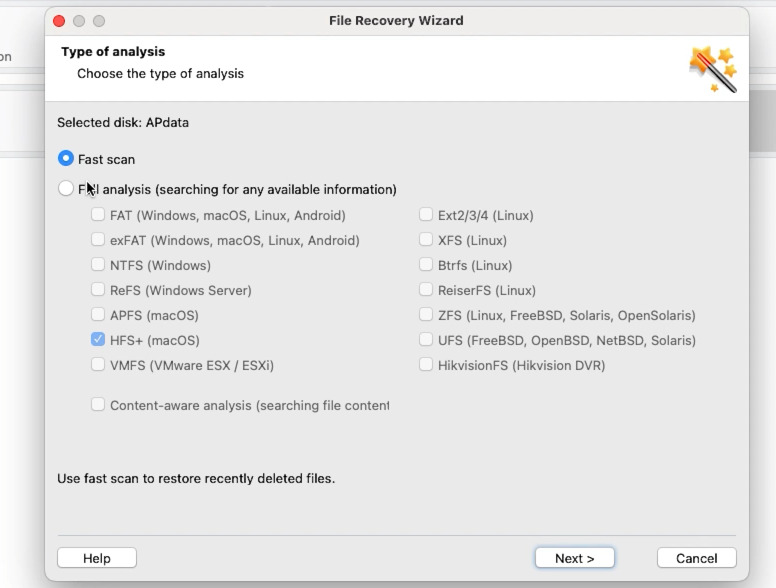Image resolution: width=776 pixels, height=588 pixels.
Task: Toggle the Content-aware analysis checkbox
Action: pos(98,404)
